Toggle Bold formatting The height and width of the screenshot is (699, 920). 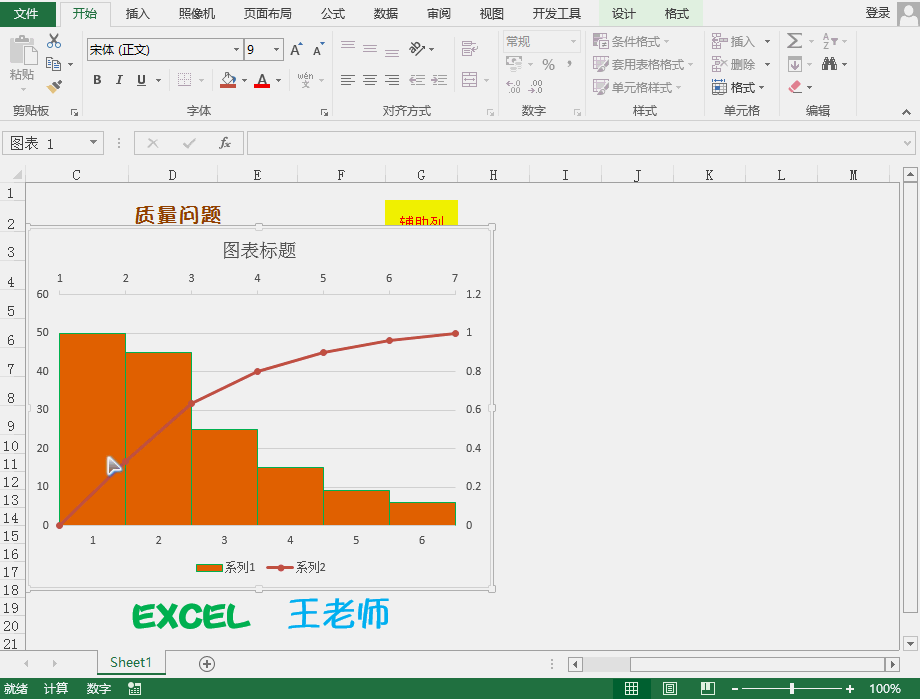[97, 80]
